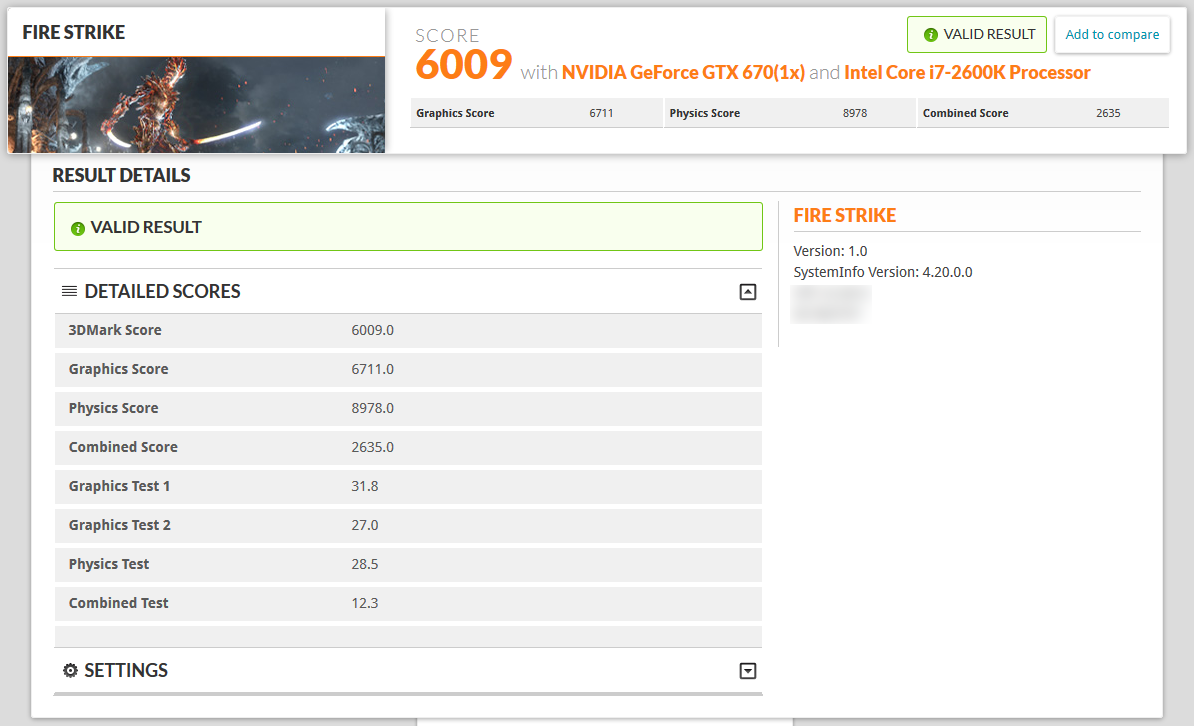1194x726 pixels.
Task: Click the DETAILED SCORES heading
Action: click(162, 292)
